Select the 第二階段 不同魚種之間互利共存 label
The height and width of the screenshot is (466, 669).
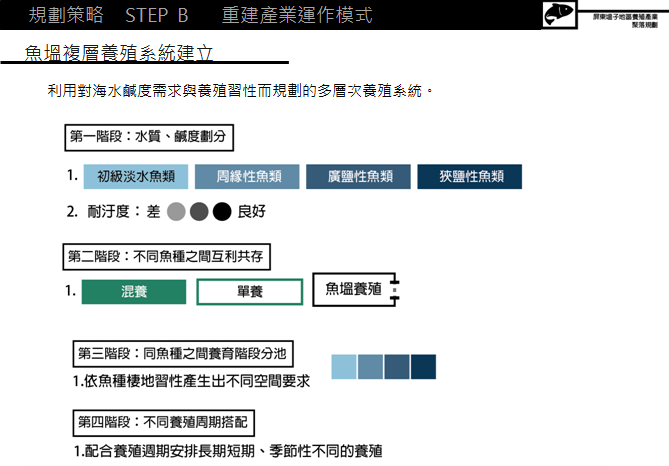coord(167,257)
